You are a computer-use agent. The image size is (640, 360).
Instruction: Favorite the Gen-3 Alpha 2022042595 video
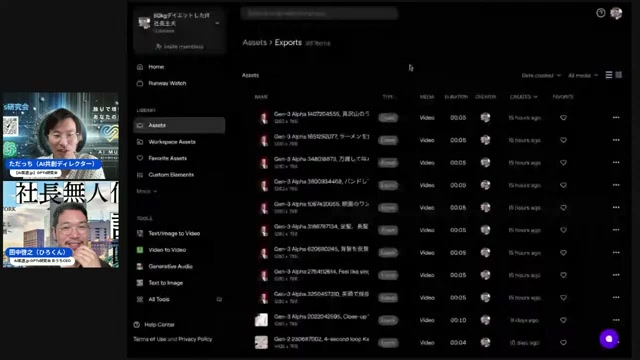(x=563, y=320)
